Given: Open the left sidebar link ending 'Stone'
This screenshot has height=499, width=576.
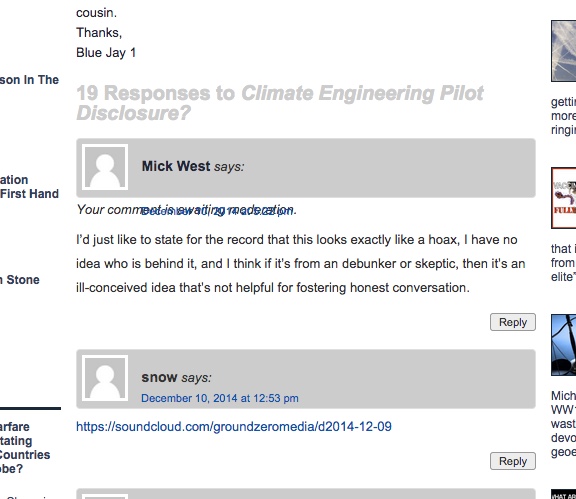Looking at the screenshot, I should pyautogui.click(x=20, y=280).
